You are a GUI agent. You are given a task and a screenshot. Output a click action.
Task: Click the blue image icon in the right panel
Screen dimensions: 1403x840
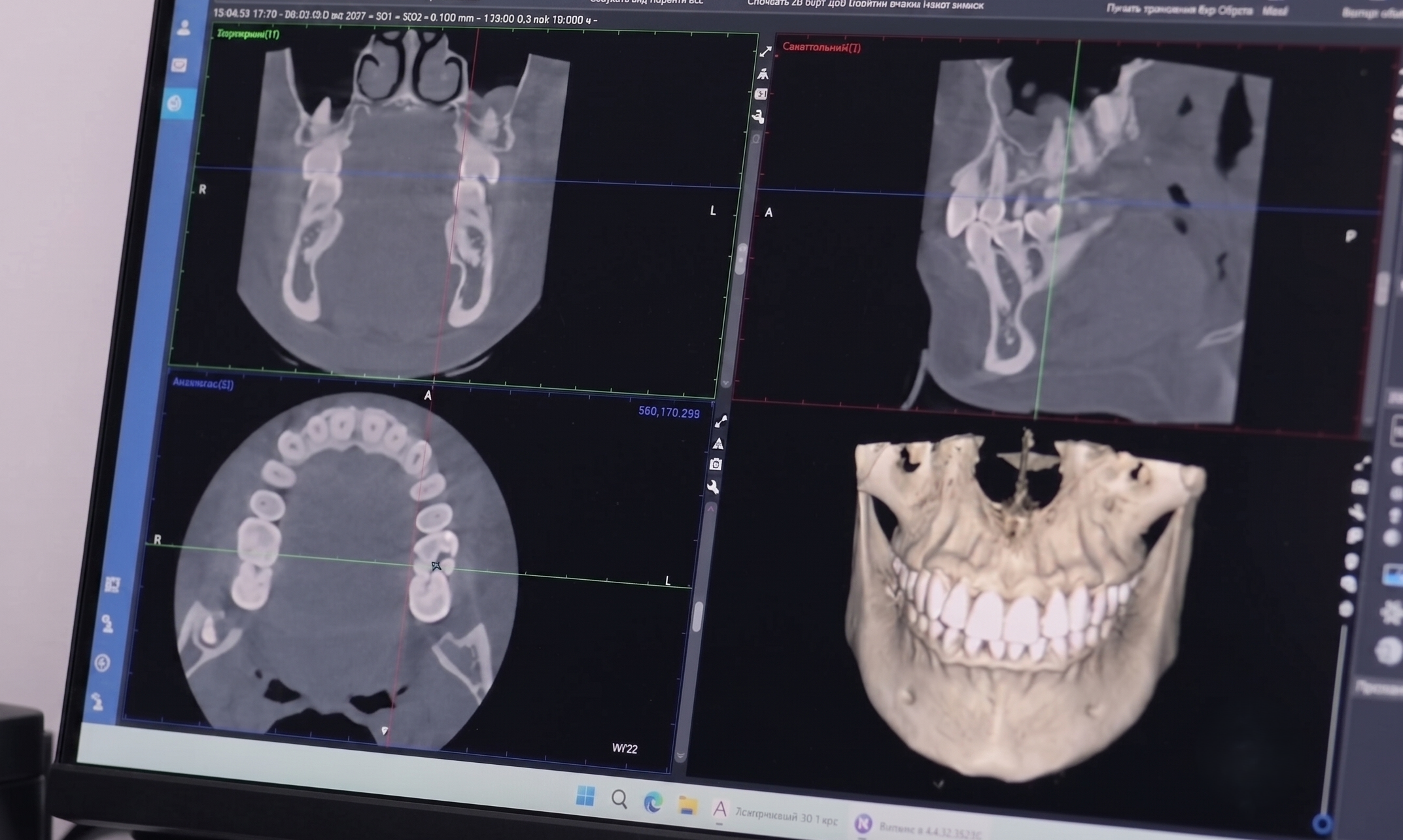[x=1393, y=575]
